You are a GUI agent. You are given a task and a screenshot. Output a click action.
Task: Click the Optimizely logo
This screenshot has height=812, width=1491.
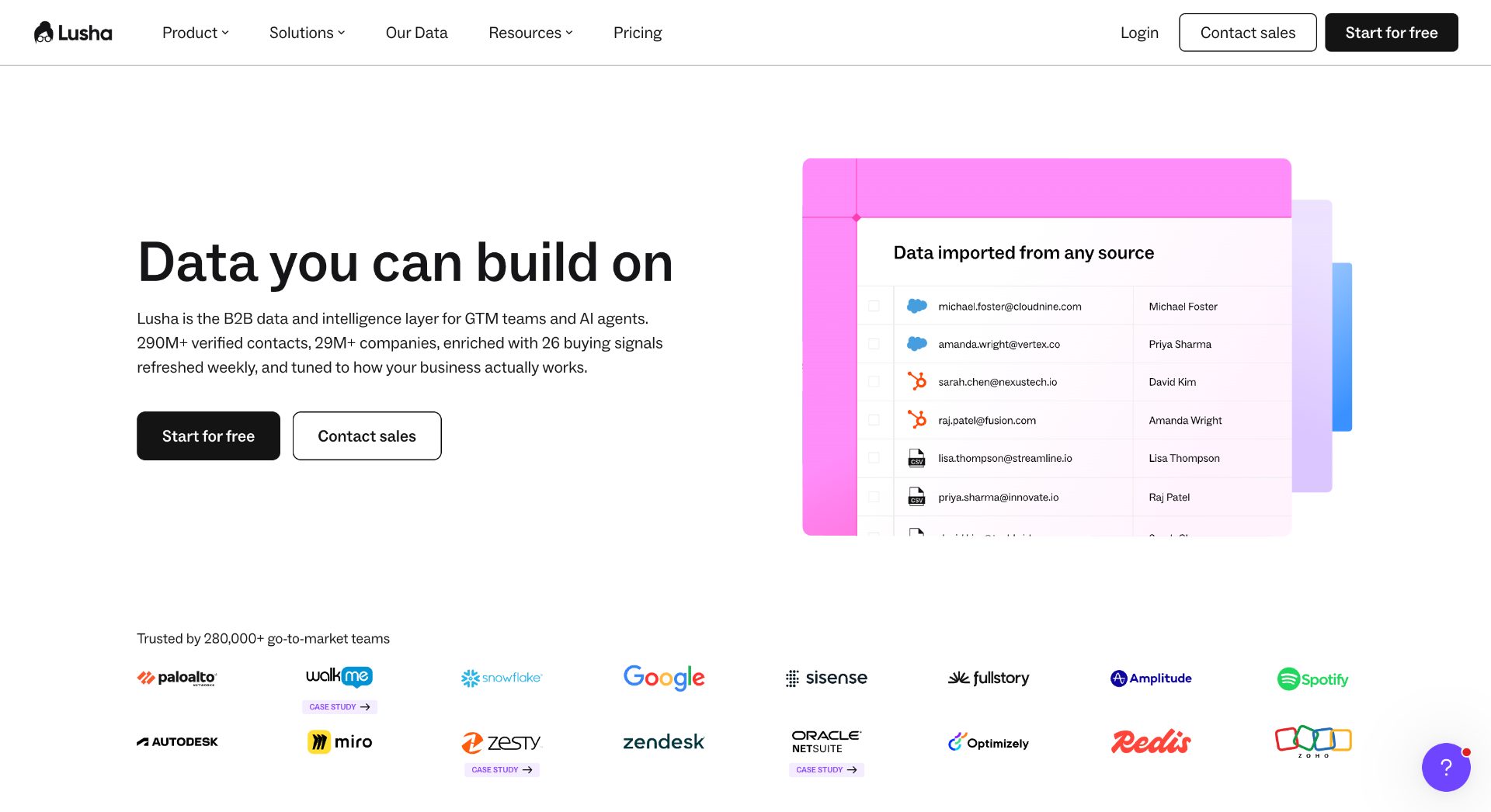[x=989, y=742]
